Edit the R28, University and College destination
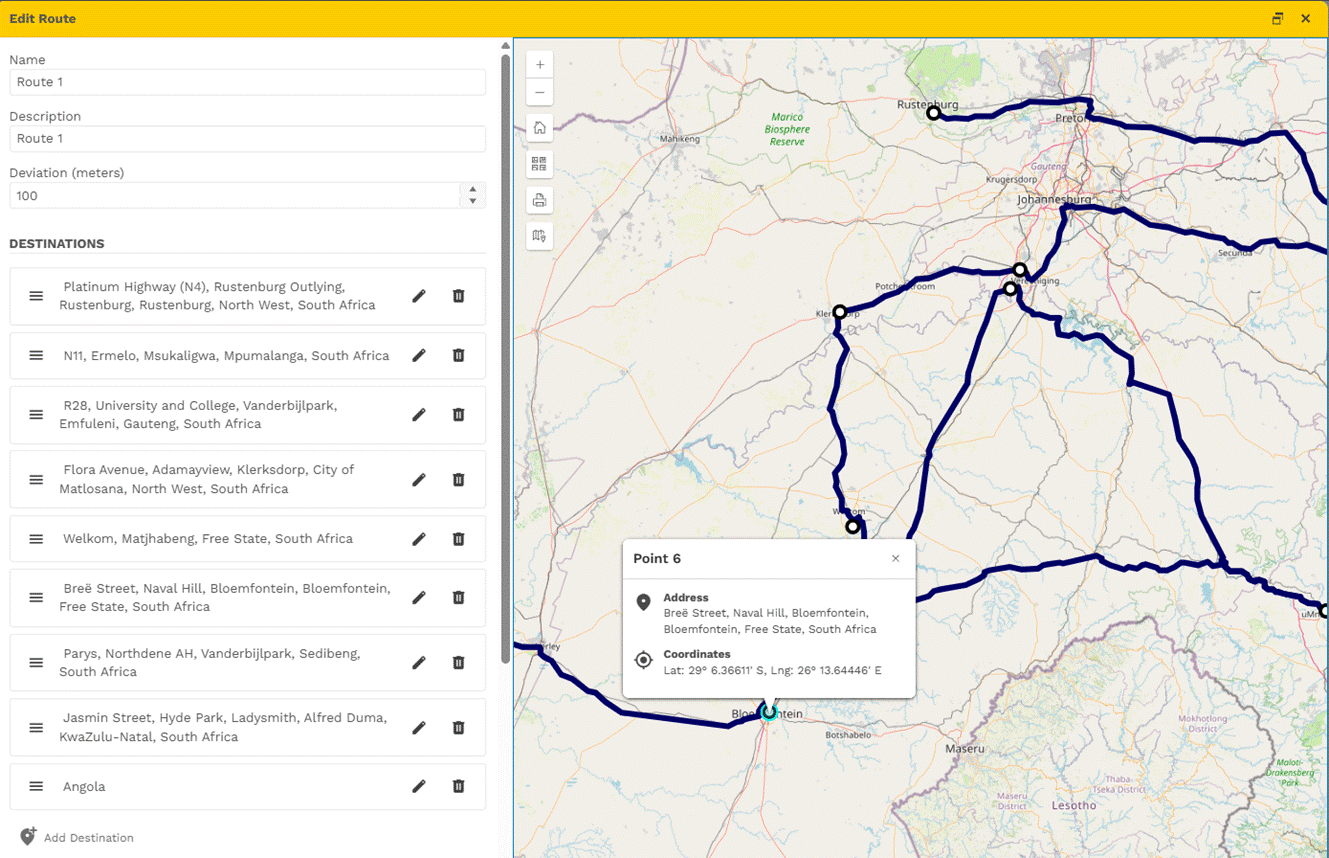This screenshot has width=1329, height=858. point(419,415)
